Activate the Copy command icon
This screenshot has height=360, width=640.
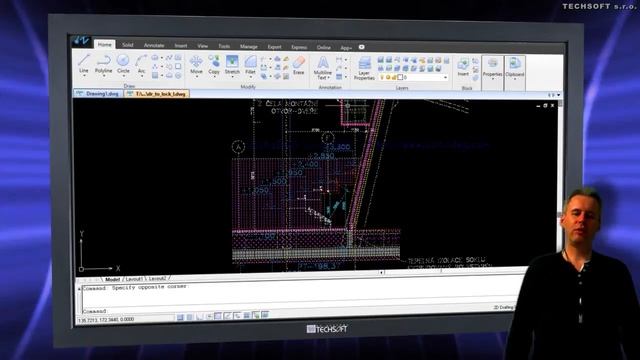[x=214, y=62]
